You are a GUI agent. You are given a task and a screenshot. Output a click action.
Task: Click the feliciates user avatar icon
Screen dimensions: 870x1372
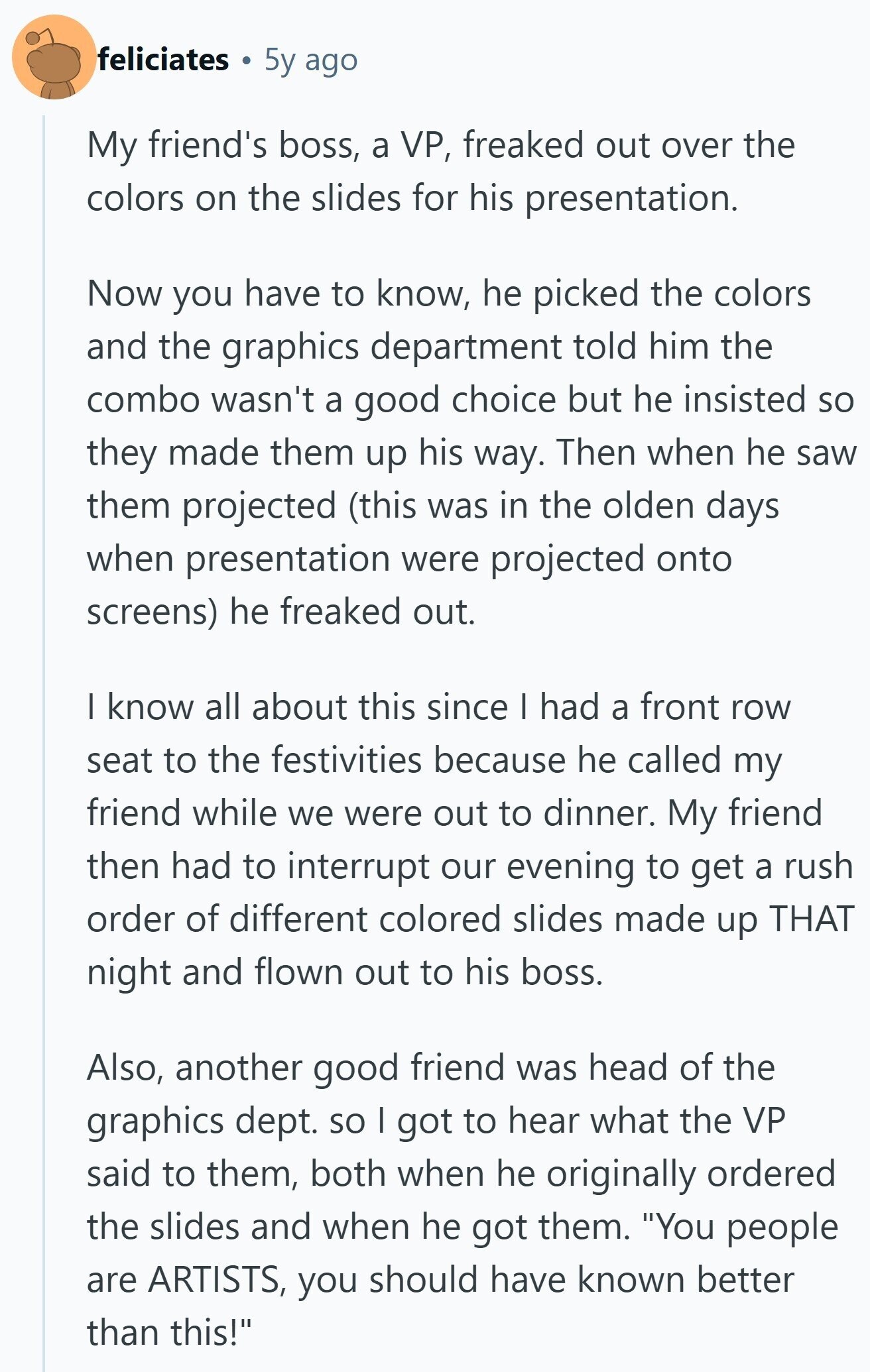(54, 58)
